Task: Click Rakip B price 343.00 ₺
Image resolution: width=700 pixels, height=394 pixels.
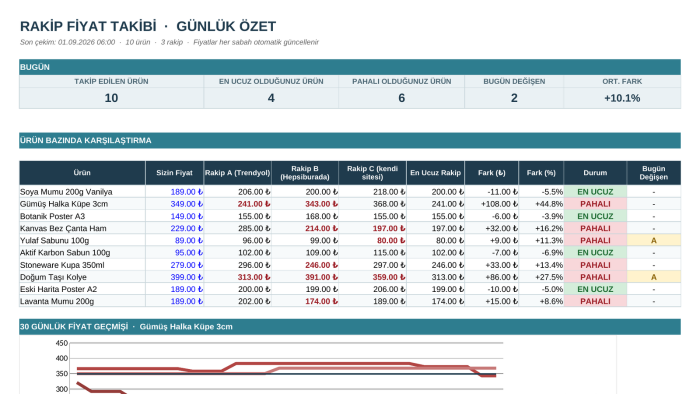Action: [305, 204]
